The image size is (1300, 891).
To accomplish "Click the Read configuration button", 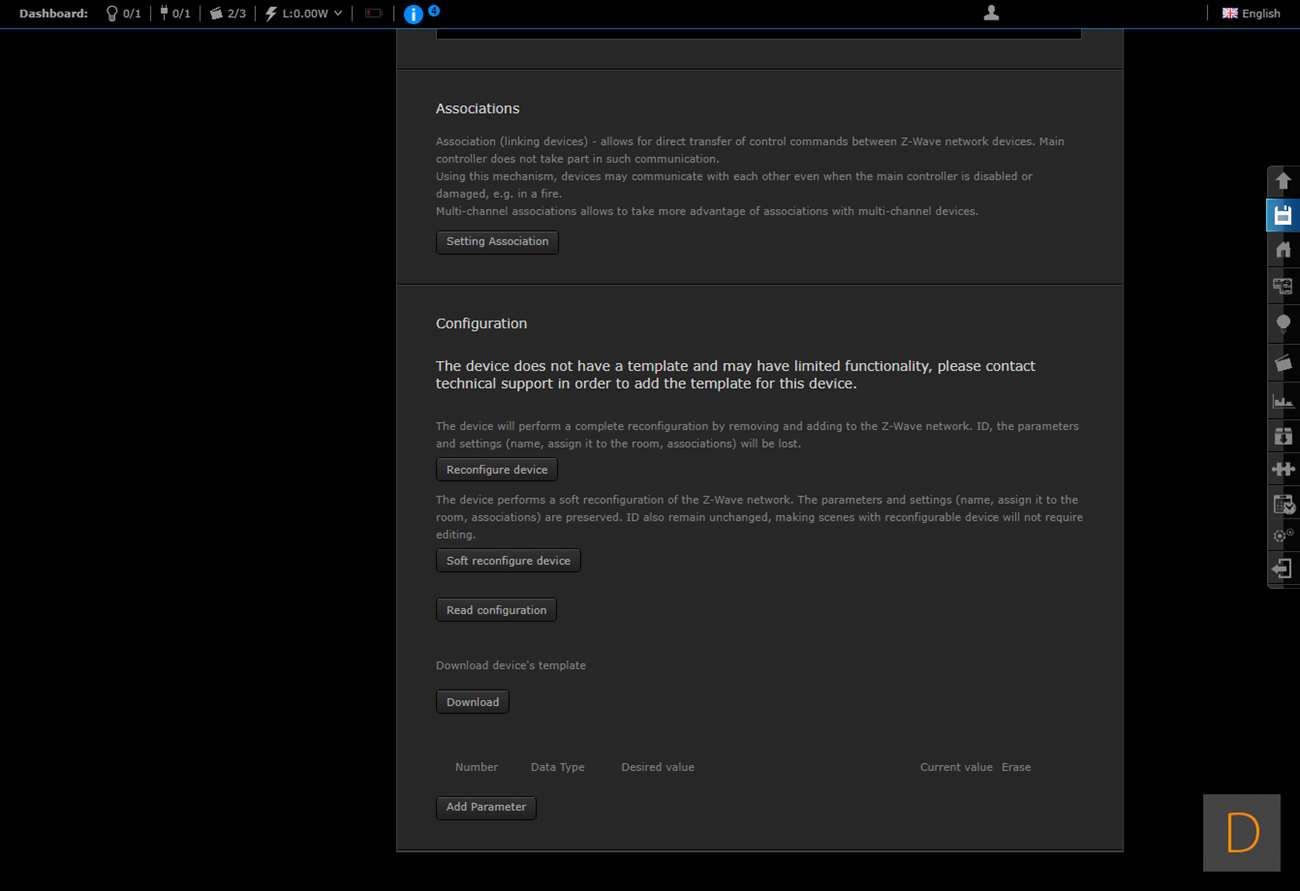I will pos(496,610).
